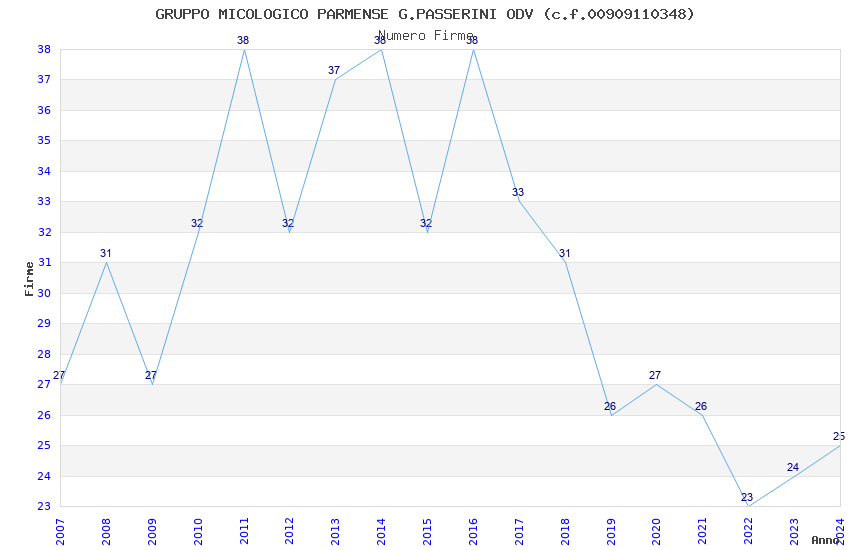Image resolution: width=850 pixels, height=550 pixels.
Task: Click data label 37 at the 2013 point
Action: click(x=334, y=70)
